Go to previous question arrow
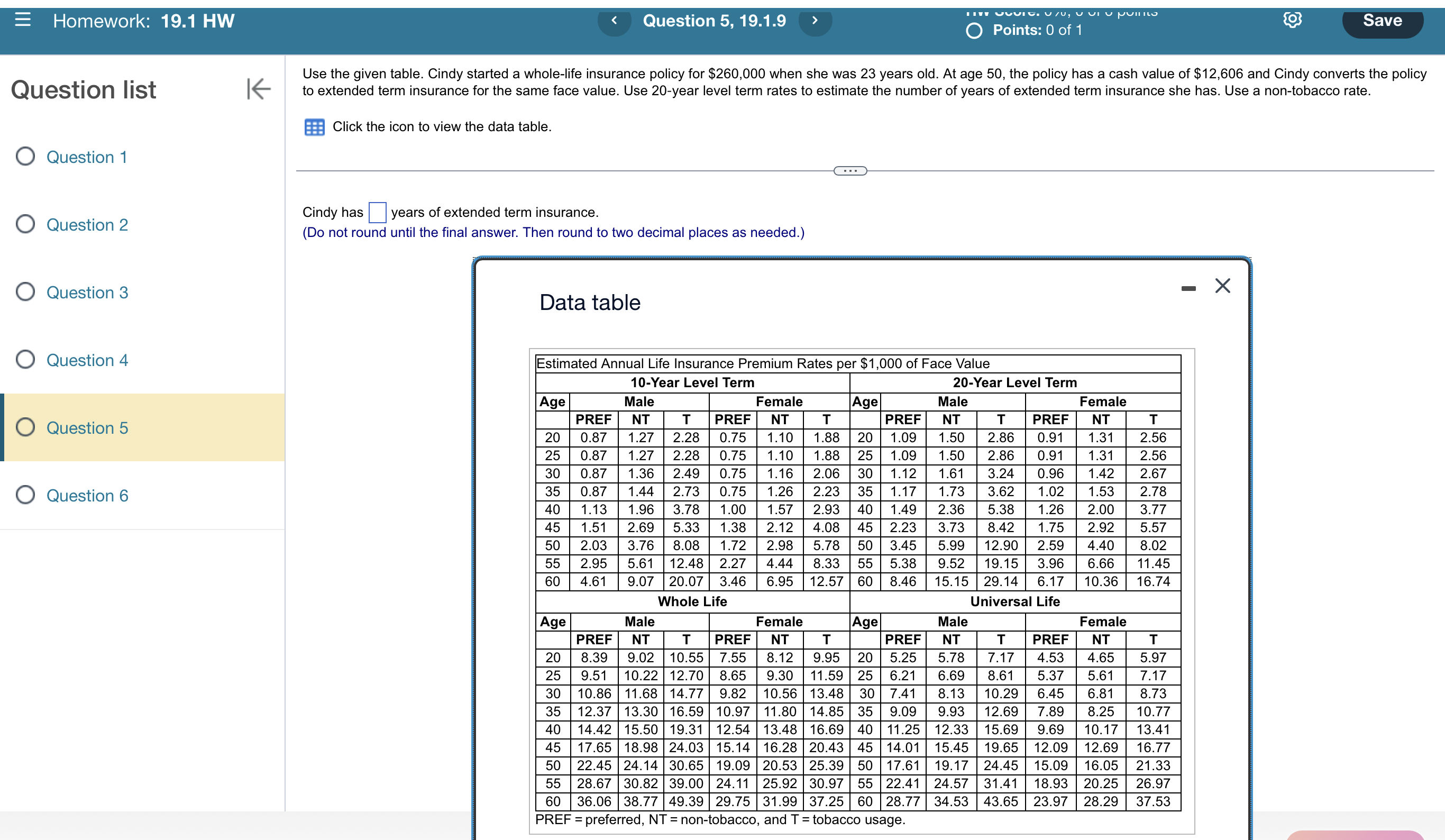This screenshot has width=1445, height=840. [x=614, y=21]
